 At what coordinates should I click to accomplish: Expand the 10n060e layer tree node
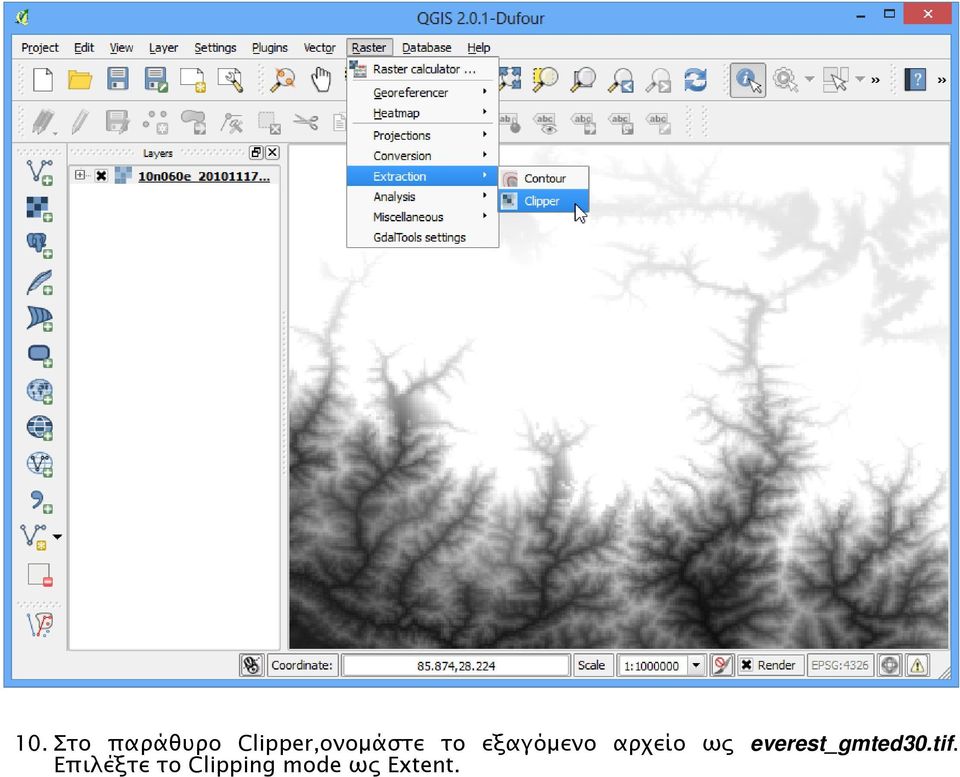(80, 175)
